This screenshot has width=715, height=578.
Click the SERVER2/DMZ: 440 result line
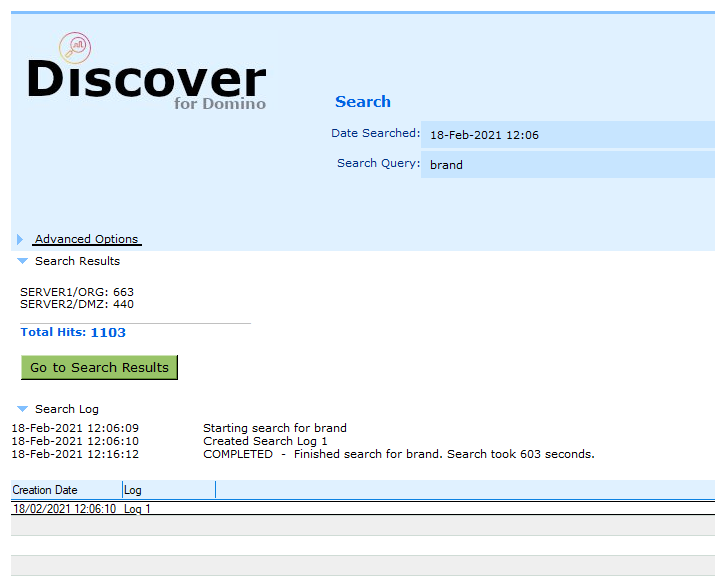(x=77, y=304)
